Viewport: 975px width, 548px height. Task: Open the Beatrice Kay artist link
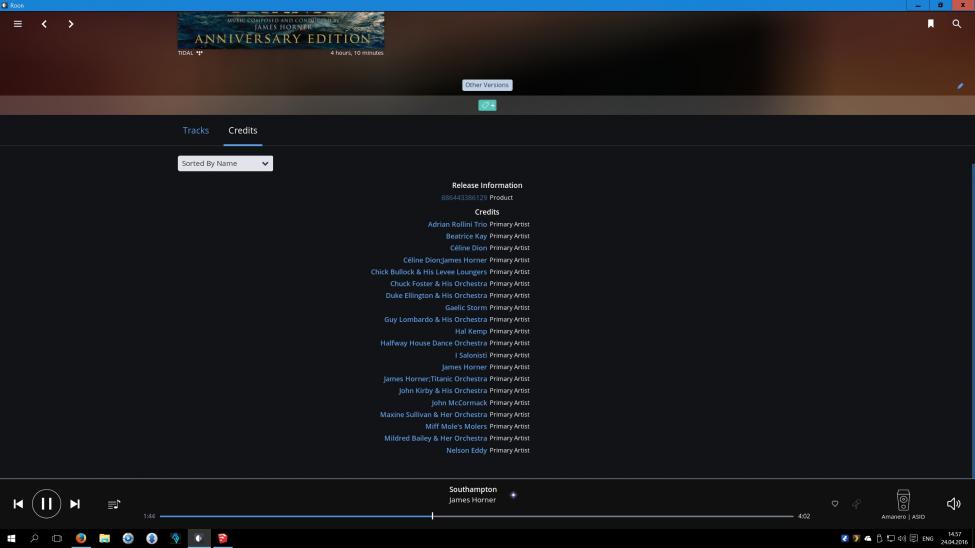click(x=466, y=236)
